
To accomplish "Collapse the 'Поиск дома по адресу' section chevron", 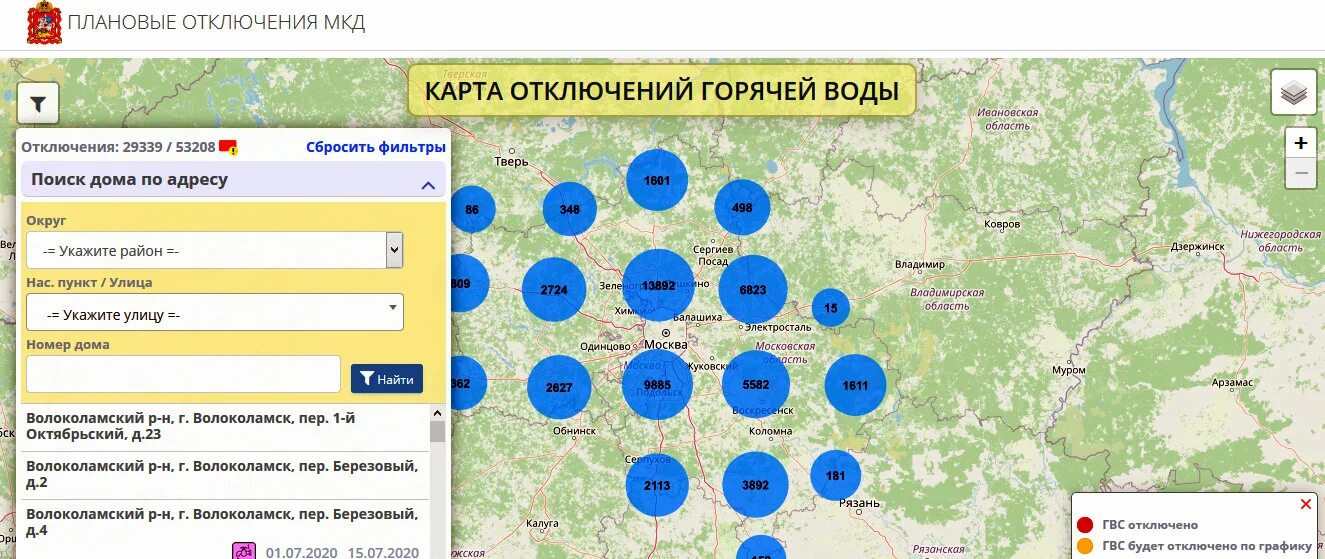I will coord(428,185).
